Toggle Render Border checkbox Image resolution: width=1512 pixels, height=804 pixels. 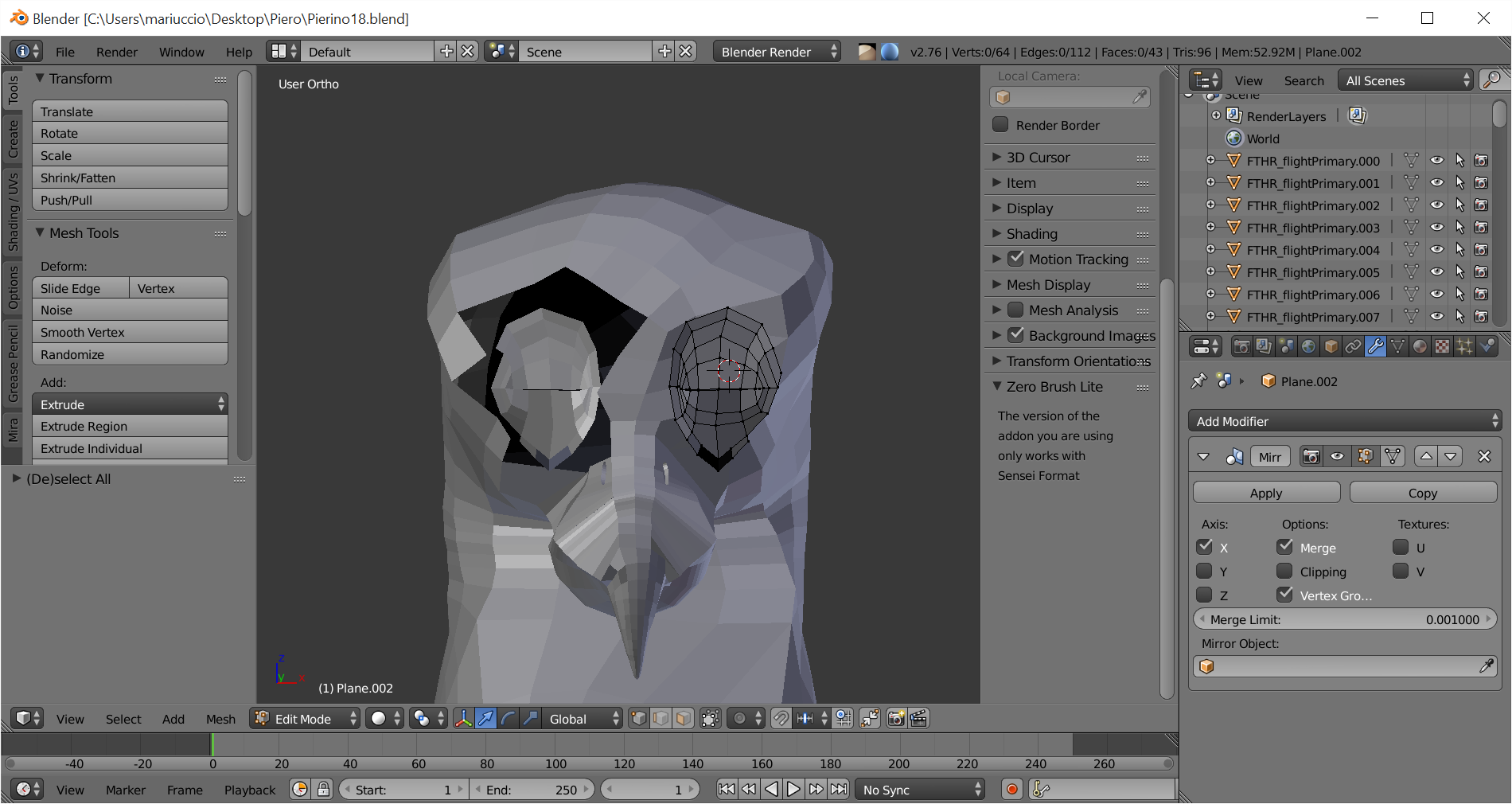(1000, 125)
